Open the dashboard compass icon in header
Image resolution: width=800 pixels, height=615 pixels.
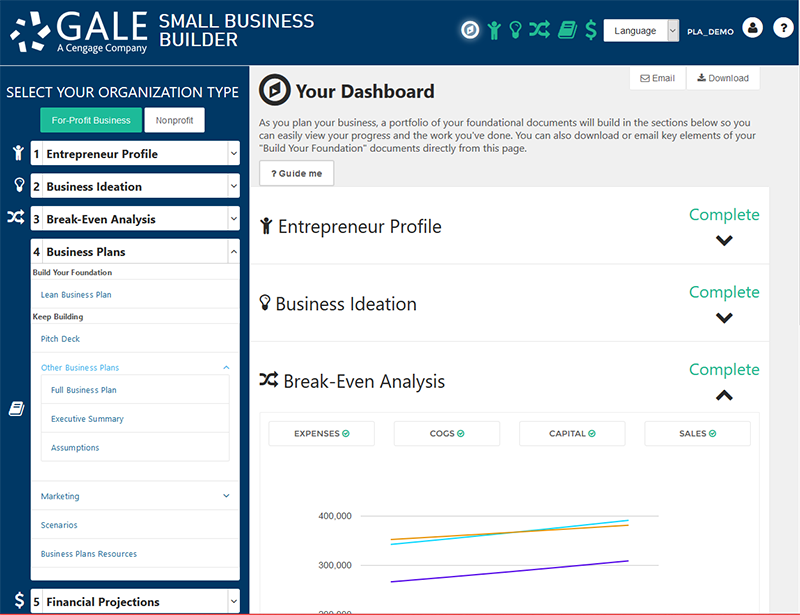[x=470, y=30]
